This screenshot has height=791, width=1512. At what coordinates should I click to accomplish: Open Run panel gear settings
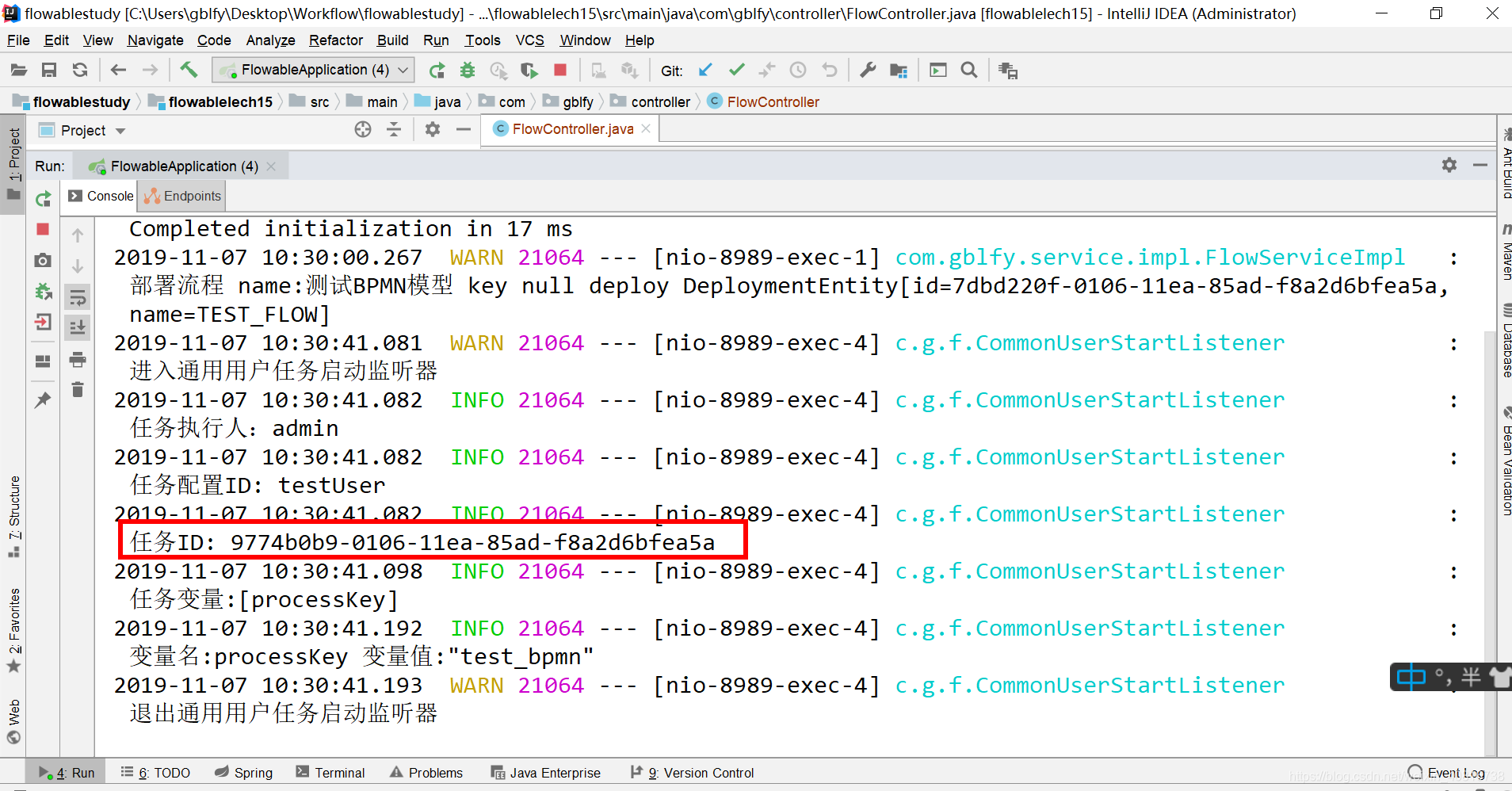(x=1449, y=165)
